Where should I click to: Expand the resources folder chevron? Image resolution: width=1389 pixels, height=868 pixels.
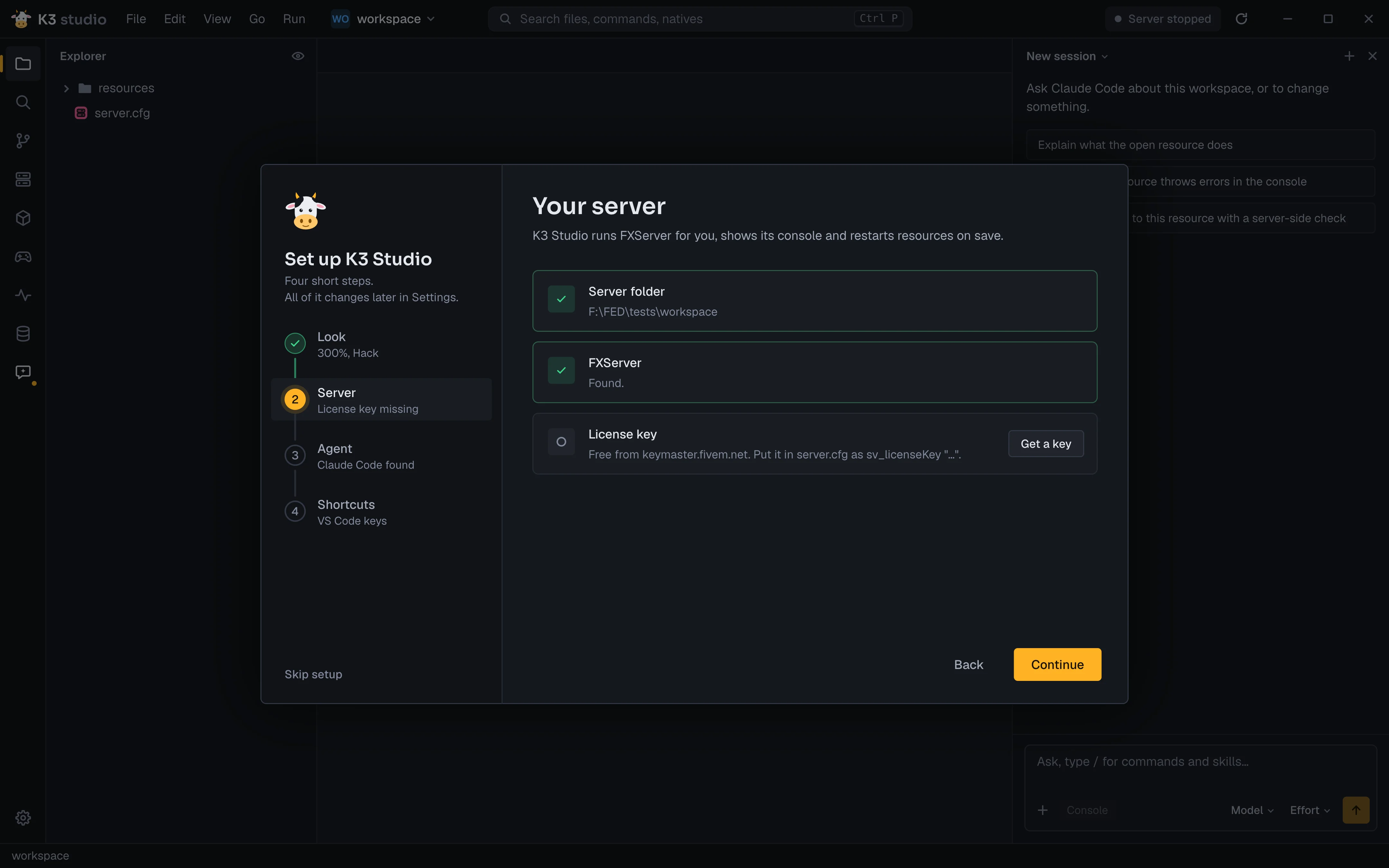[x=66, y=88]
